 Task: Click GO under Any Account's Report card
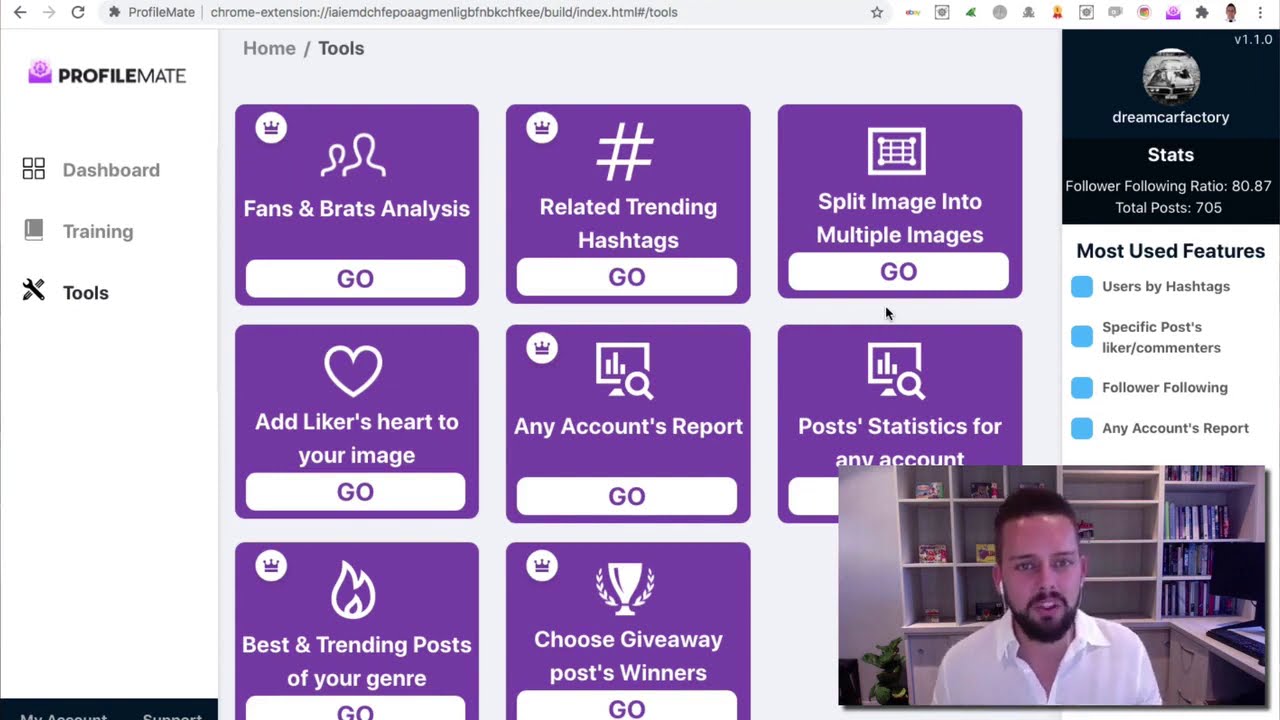627,496
